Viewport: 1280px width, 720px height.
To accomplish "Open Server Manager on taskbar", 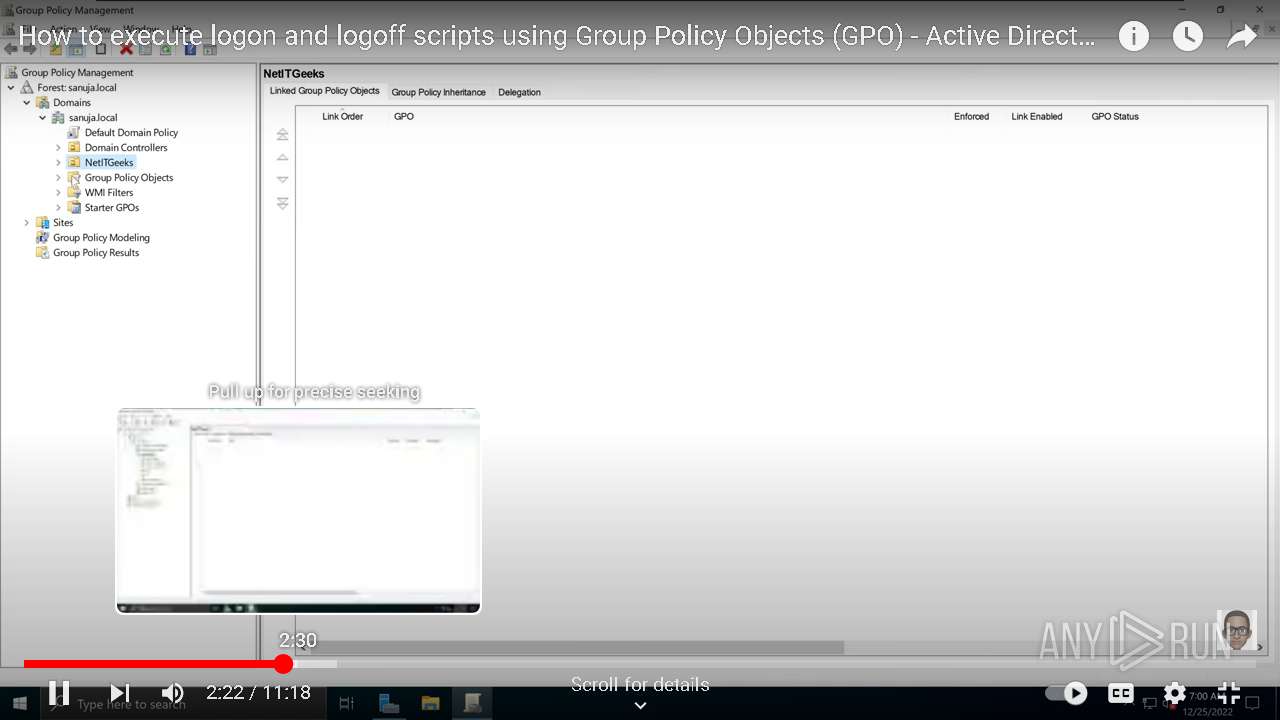I will 389,704.
